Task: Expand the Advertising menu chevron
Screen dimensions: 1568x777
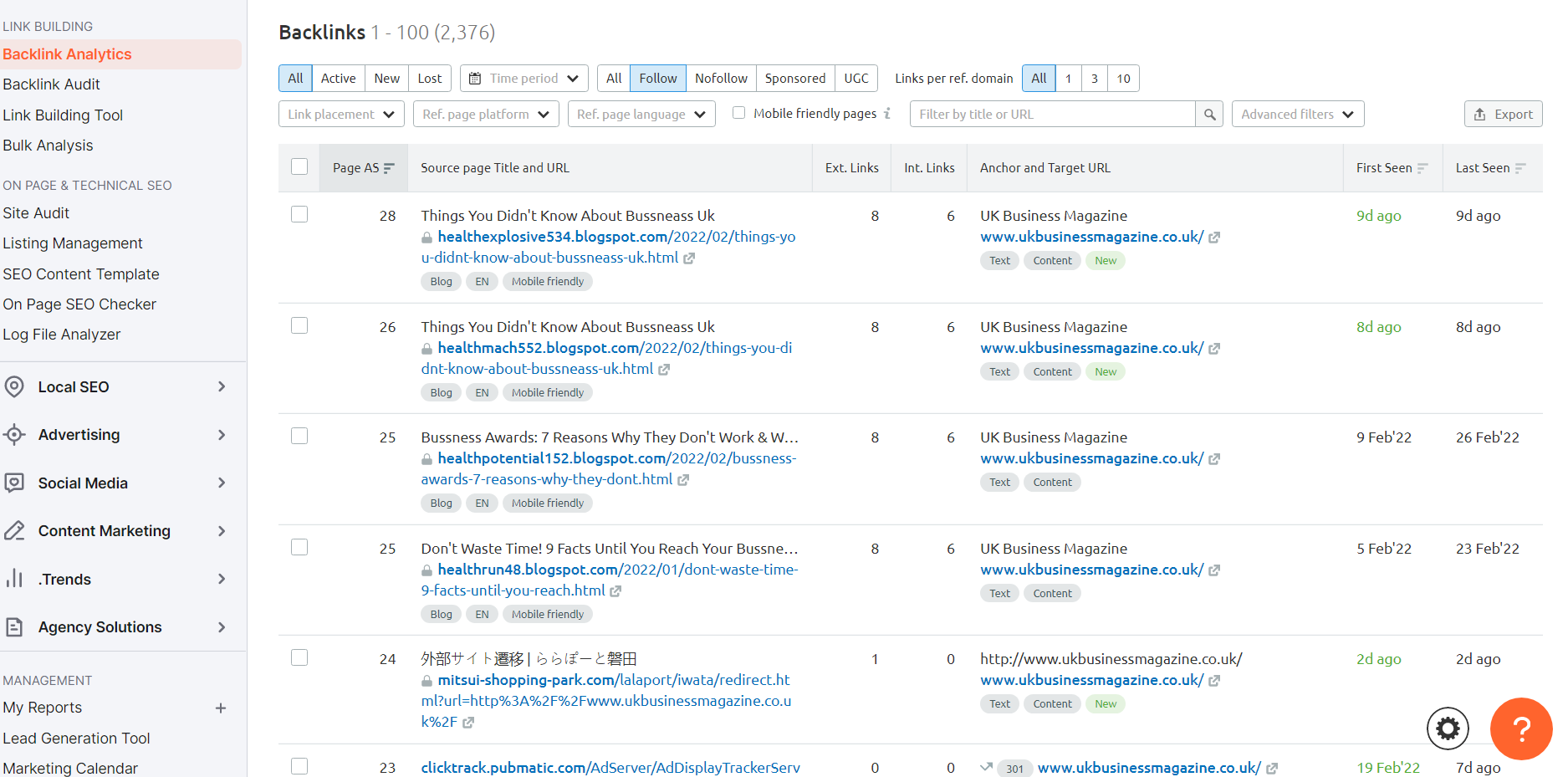Action: [x=222, y=435]
